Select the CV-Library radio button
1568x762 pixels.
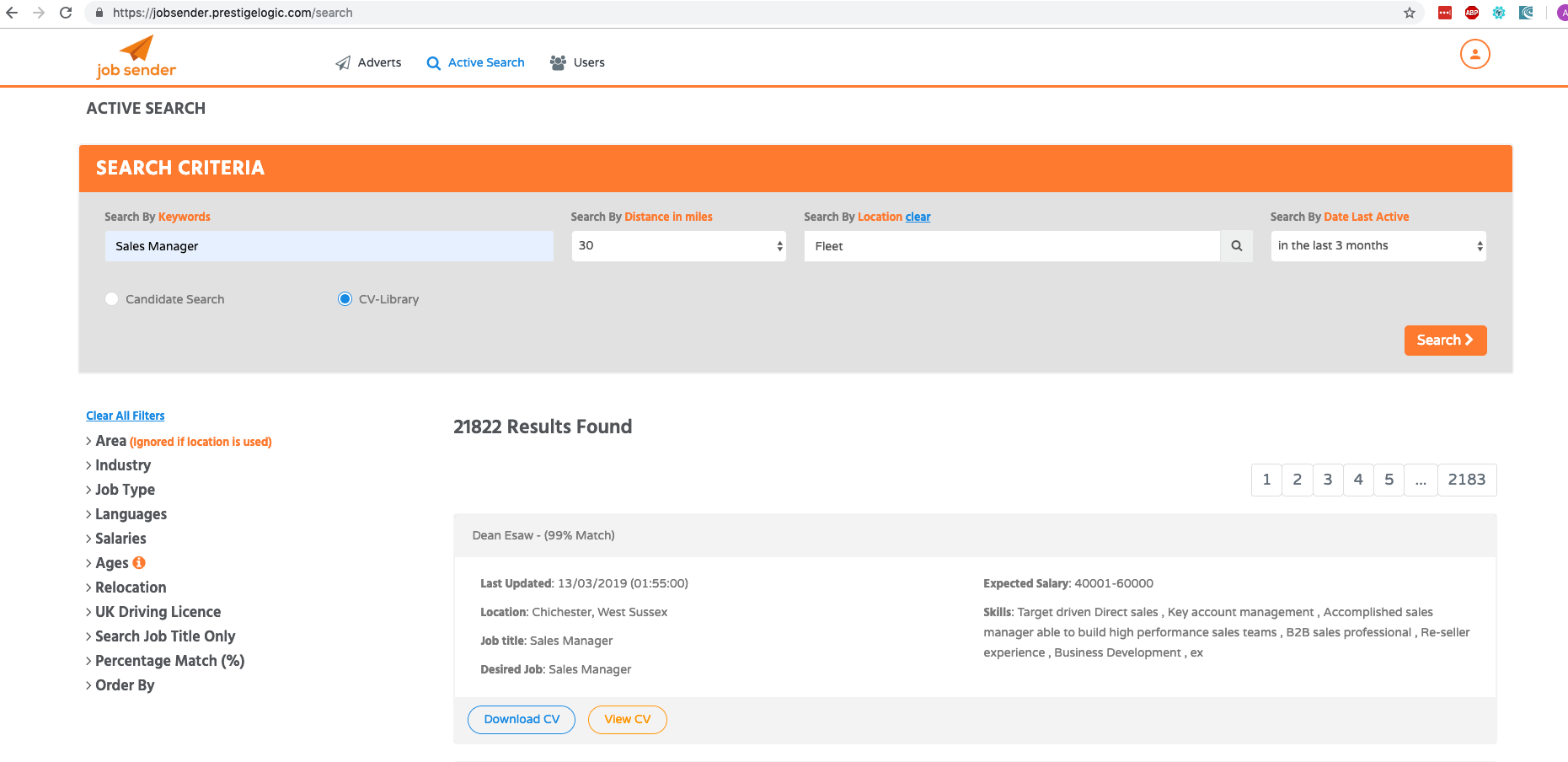[x=345, y=298]
